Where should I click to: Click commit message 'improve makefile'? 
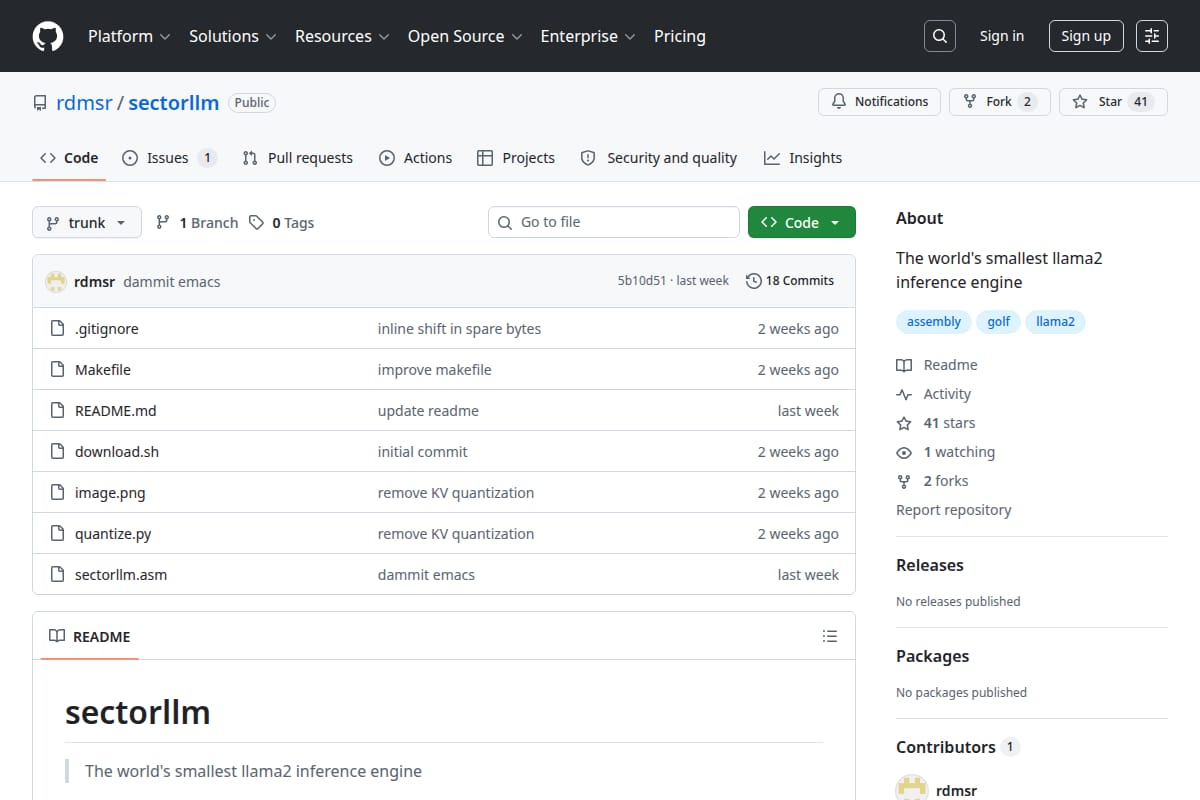tap(434, 370)
